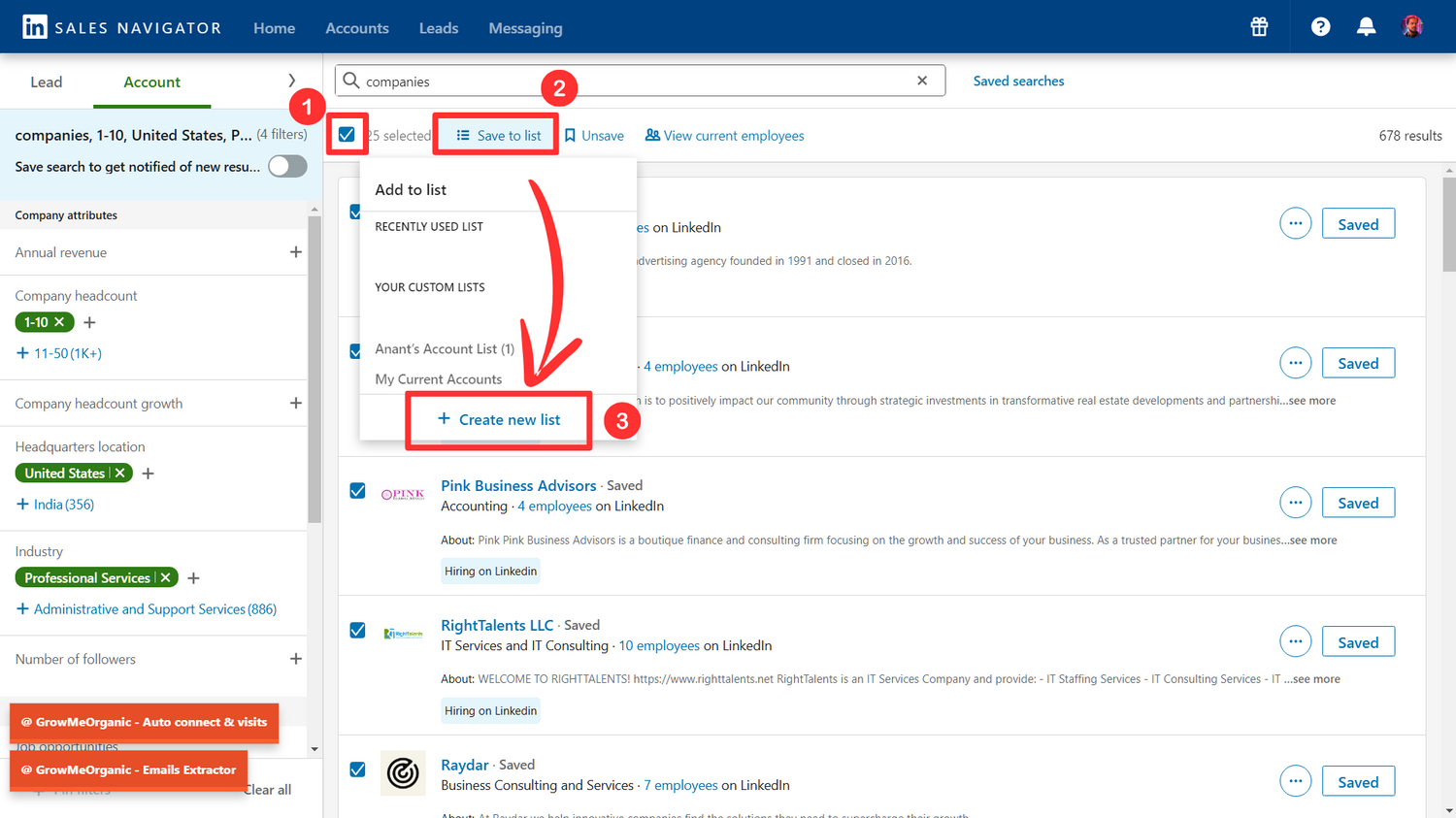The height and width of the screenshot is (818, 1456).
Task: Select Anant's Account List
Action: [445, 348]
